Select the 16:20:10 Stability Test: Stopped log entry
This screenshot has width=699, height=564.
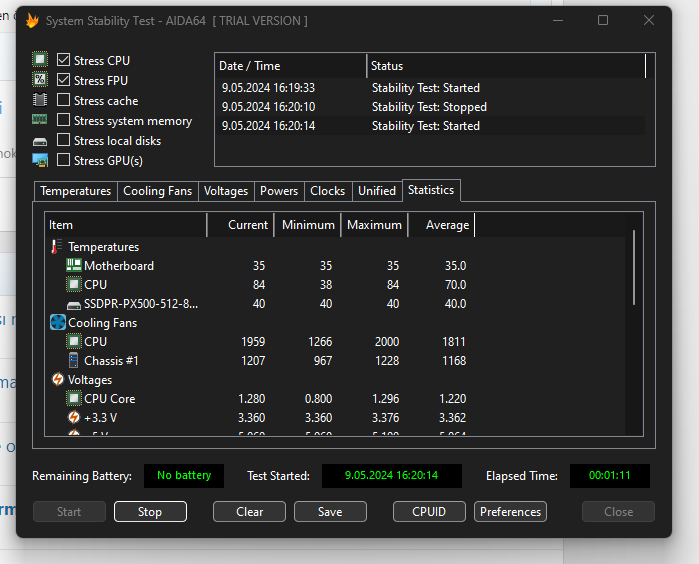[x=430, y=107]
